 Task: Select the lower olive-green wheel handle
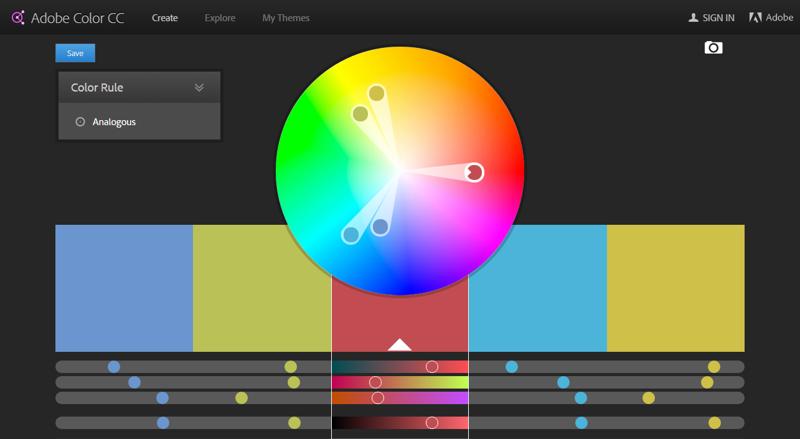360,113
